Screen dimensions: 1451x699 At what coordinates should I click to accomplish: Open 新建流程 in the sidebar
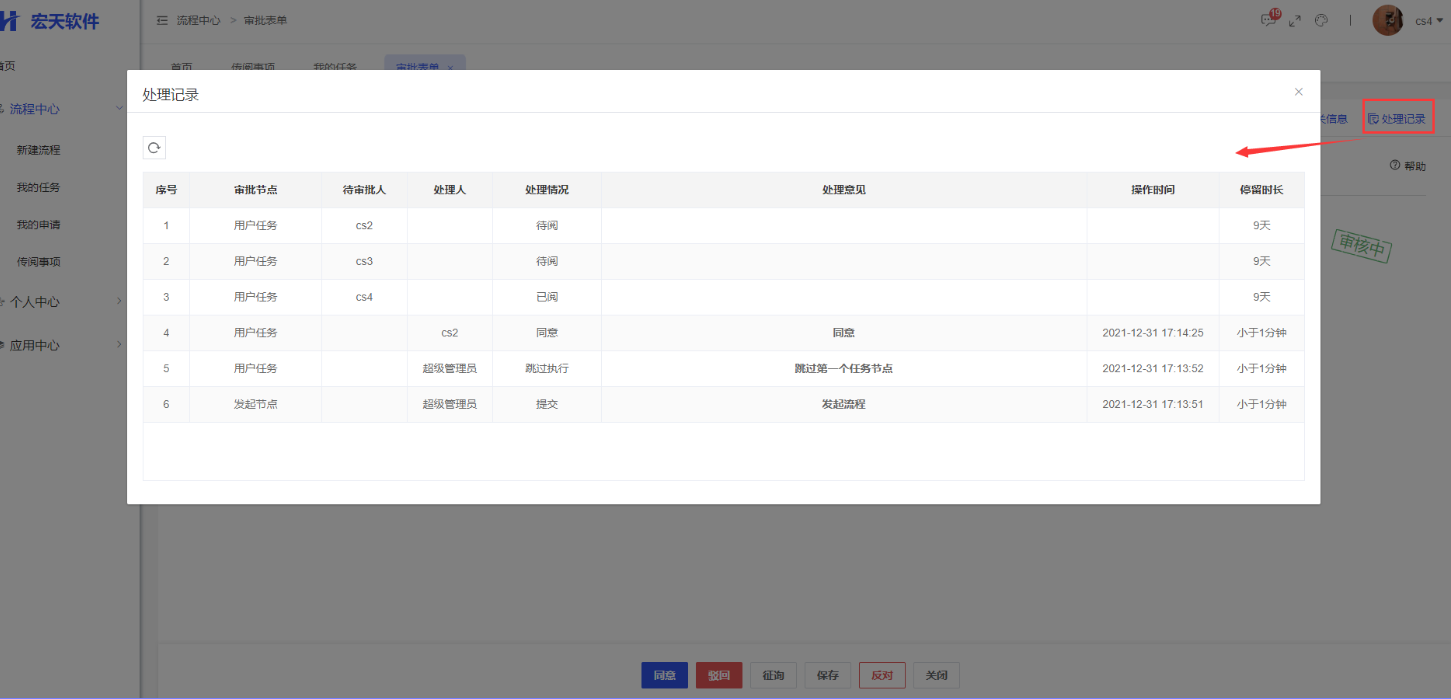pyautogui.click(x=38, y=150)
